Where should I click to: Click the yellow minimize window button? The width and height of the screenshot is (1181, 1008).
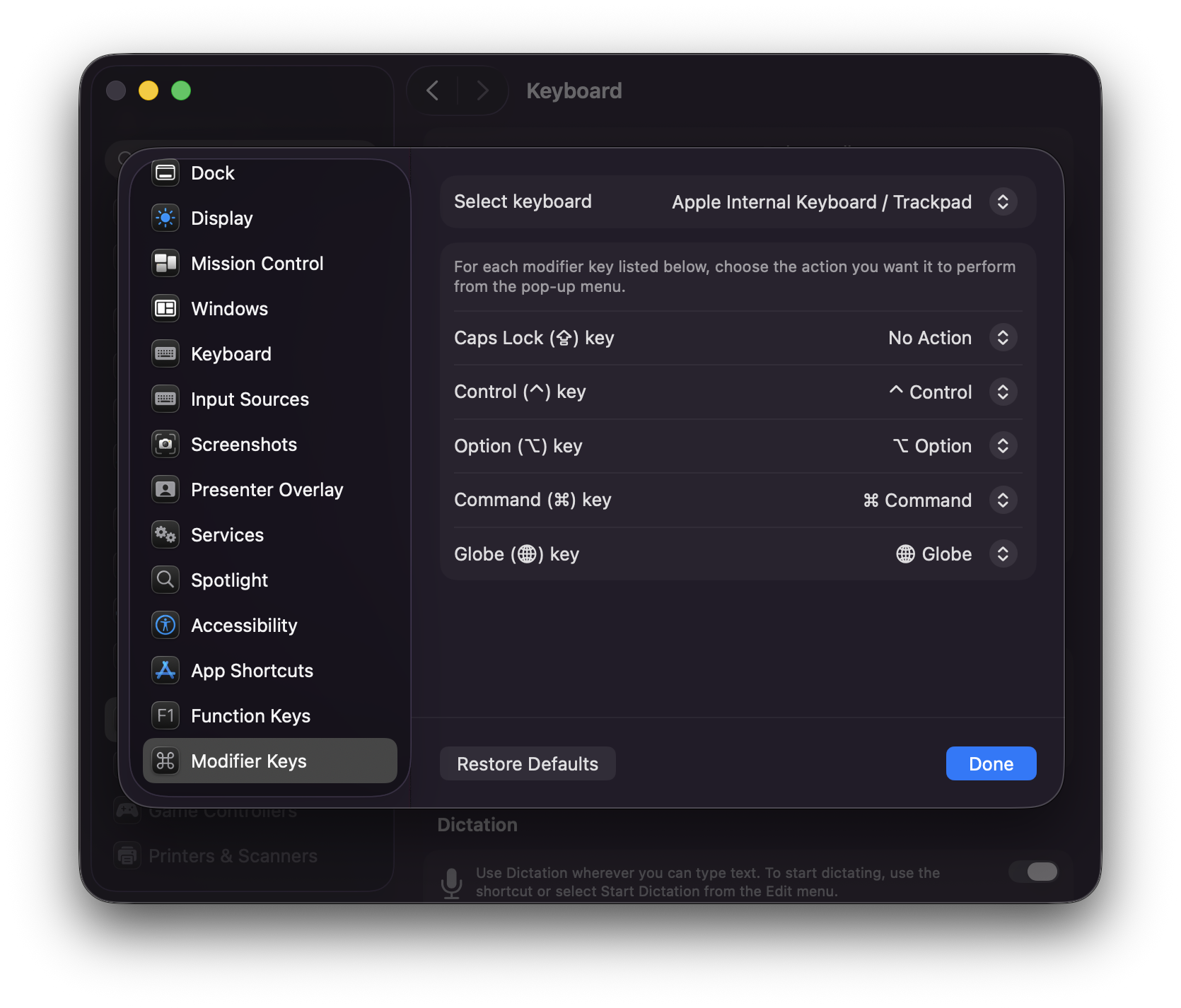coord(149,90)
